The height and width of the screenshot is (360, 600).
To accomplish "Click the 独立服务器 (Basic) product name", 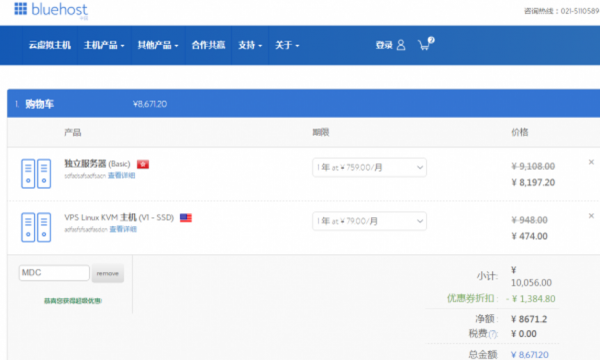I will tap(97, 164).
